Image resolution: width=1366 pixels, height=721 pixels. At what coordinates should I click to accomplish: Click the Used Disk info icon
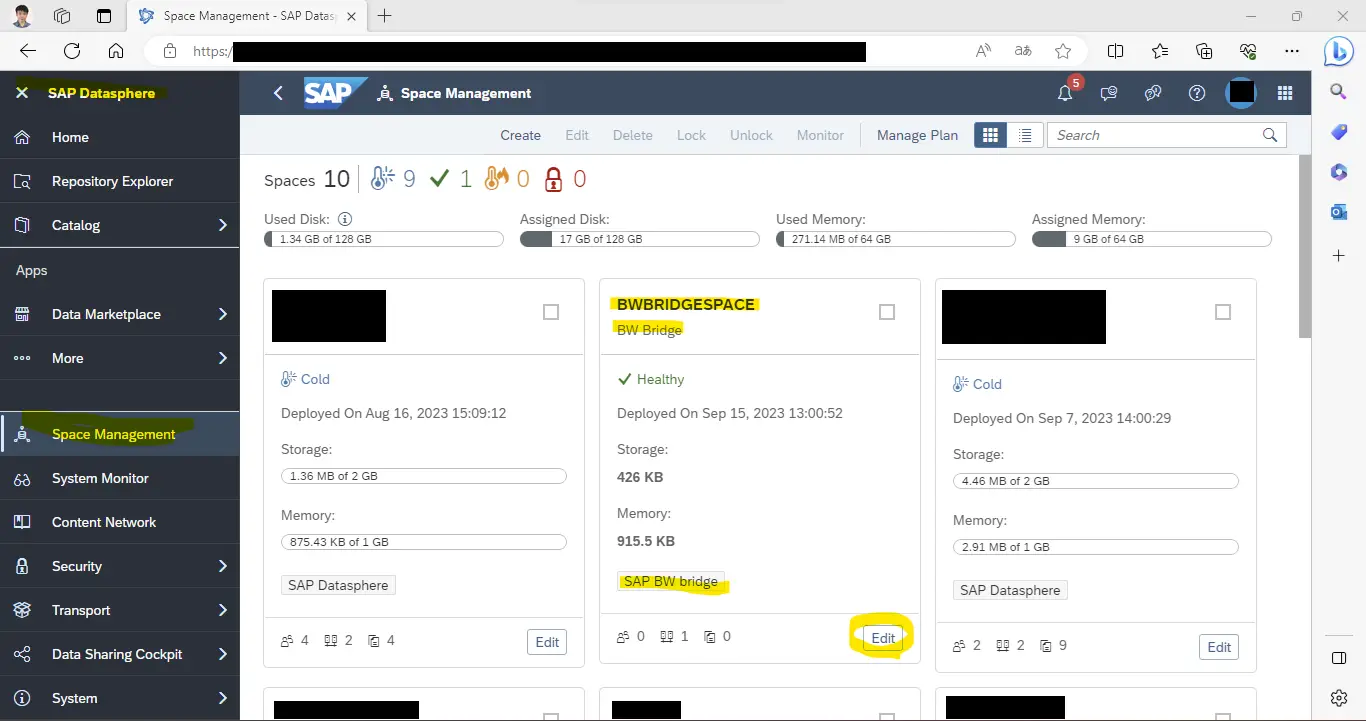pyautogui.click(x=345, y=219)
